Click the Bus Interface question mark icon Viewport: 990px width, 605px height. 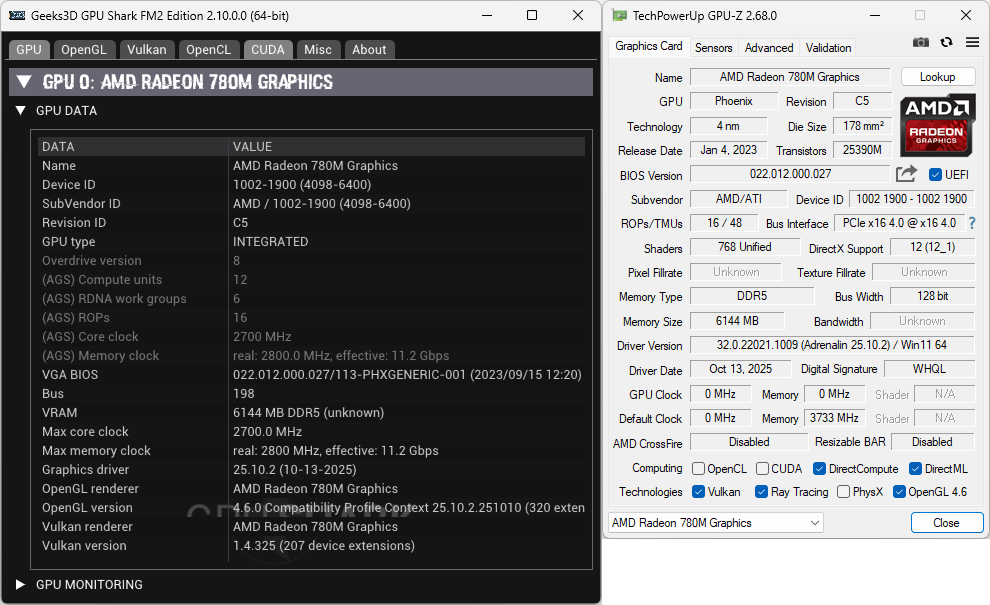click(x=971, y=223)
